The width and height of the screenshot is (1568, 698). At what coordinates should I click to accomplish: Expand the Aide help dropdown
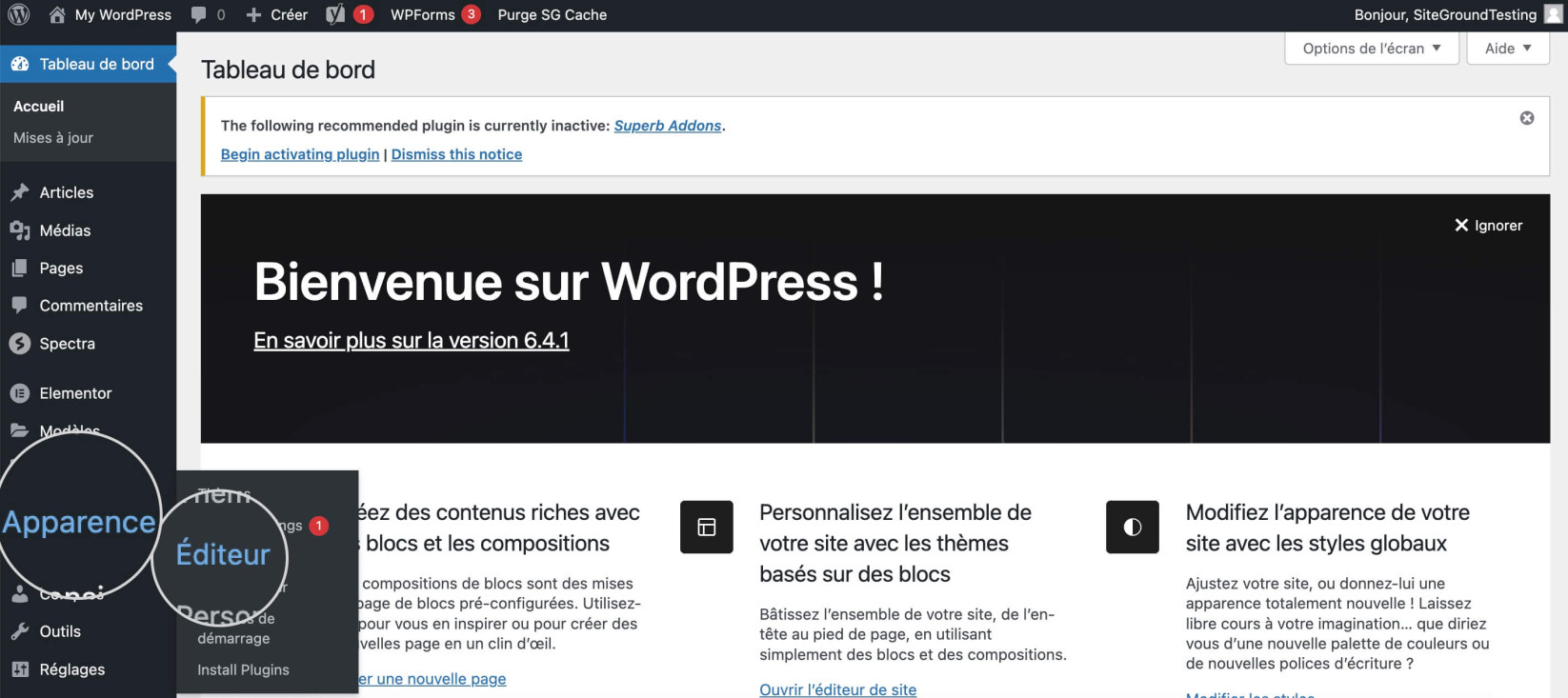[1508, 49]
